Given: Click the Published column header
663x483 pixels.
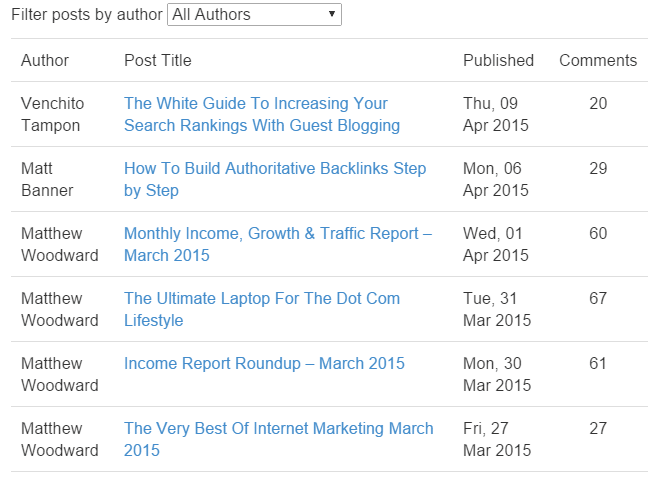Looking at the screenshot, I should [x=499, y=60].
